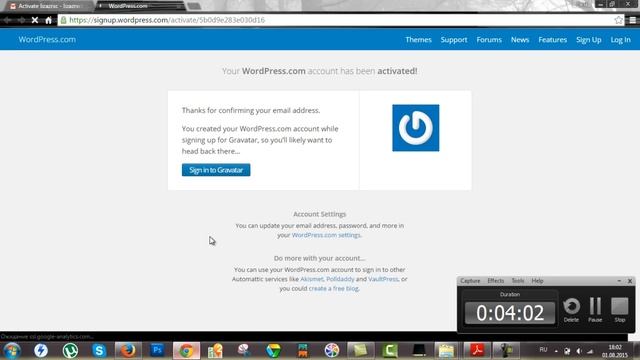Click the Sign in to Gravatar button
The height and width of the screenshot is (360, 640).
tap(216, 170)
